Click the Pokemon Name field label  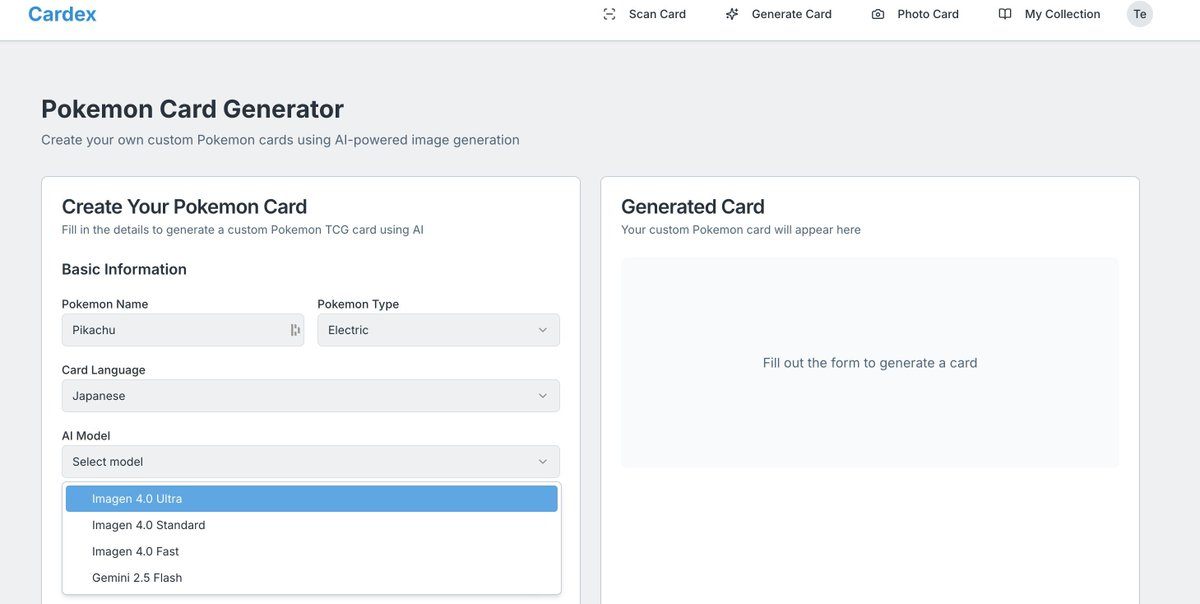point(105,304)
